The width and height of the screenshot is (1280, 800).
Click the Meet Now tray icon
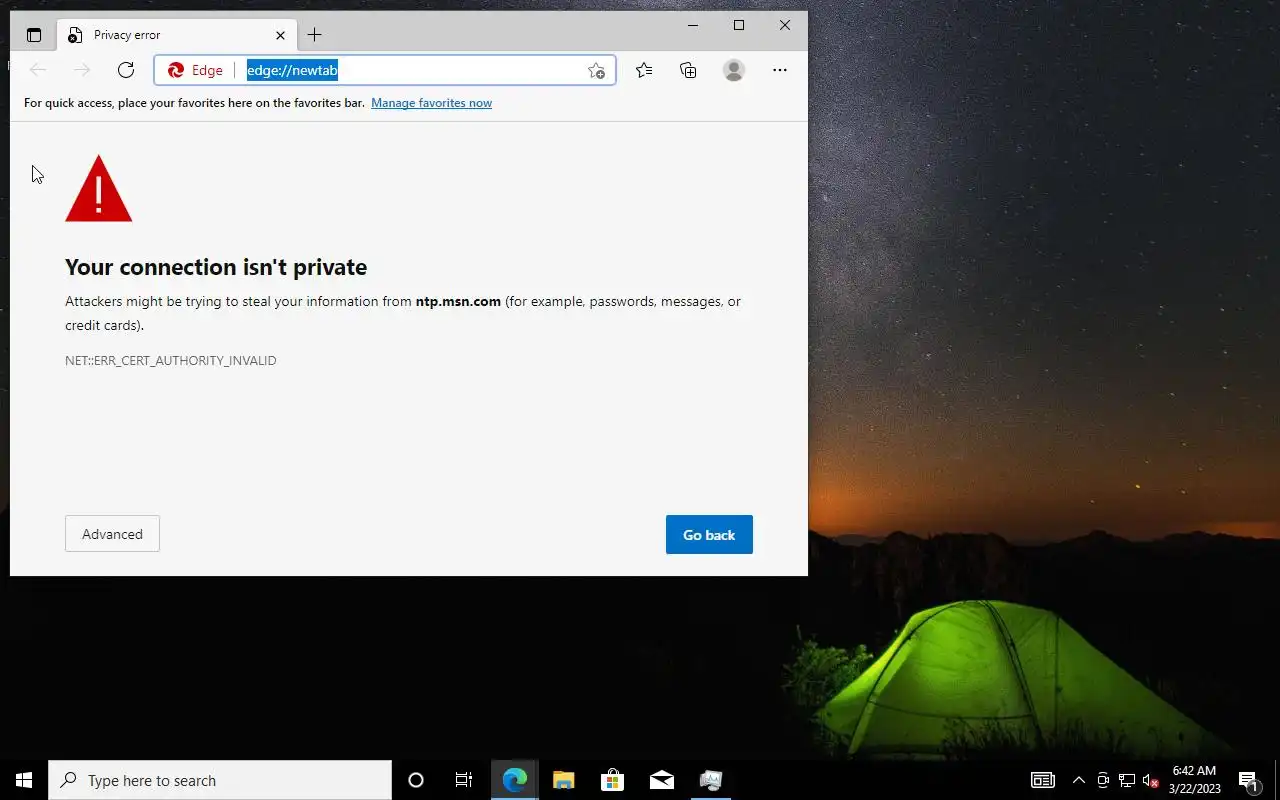click(1103, 780)
